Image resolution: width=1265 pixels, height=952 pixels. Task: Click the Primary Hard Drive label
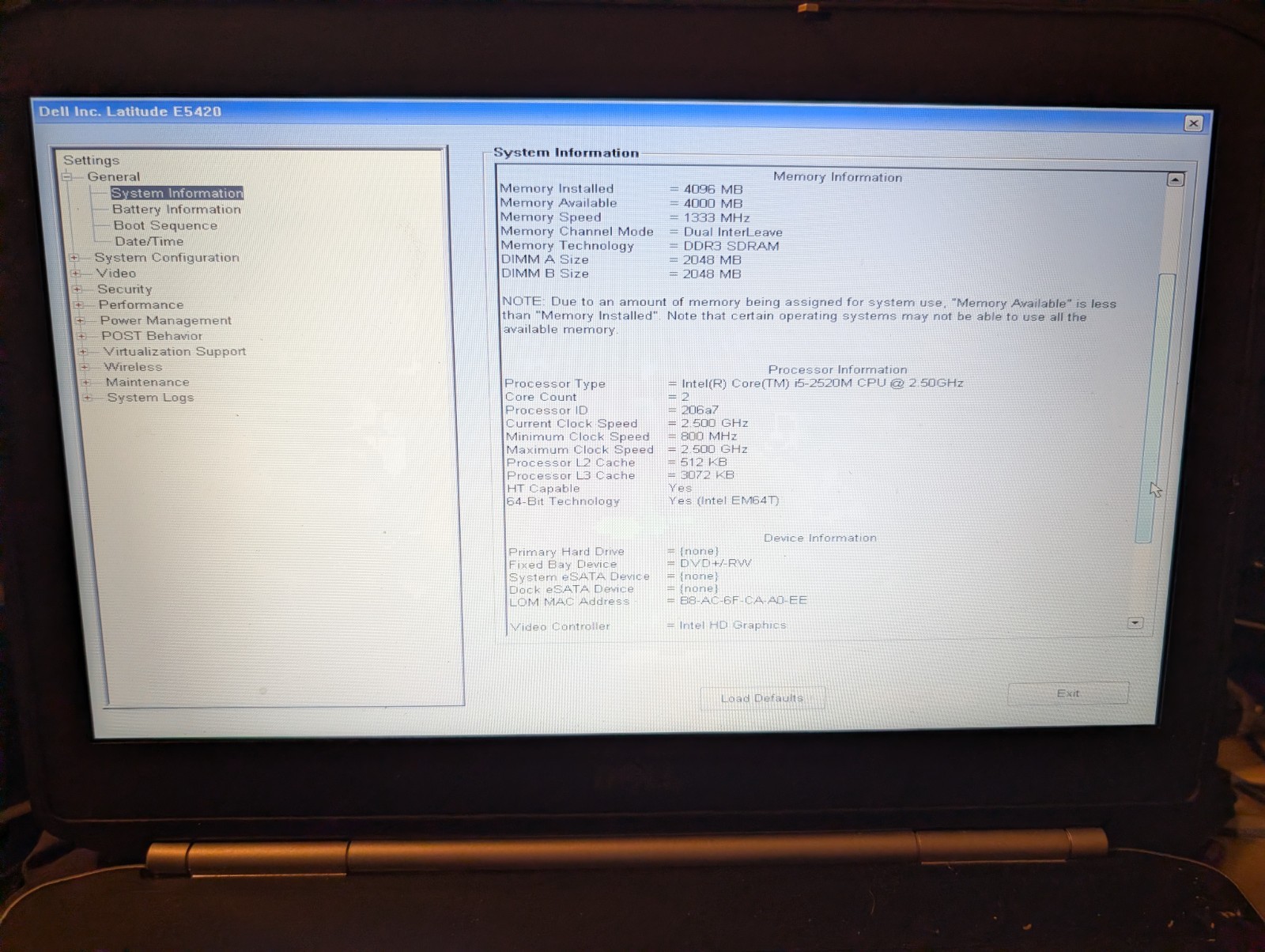[x=566, y=552]
